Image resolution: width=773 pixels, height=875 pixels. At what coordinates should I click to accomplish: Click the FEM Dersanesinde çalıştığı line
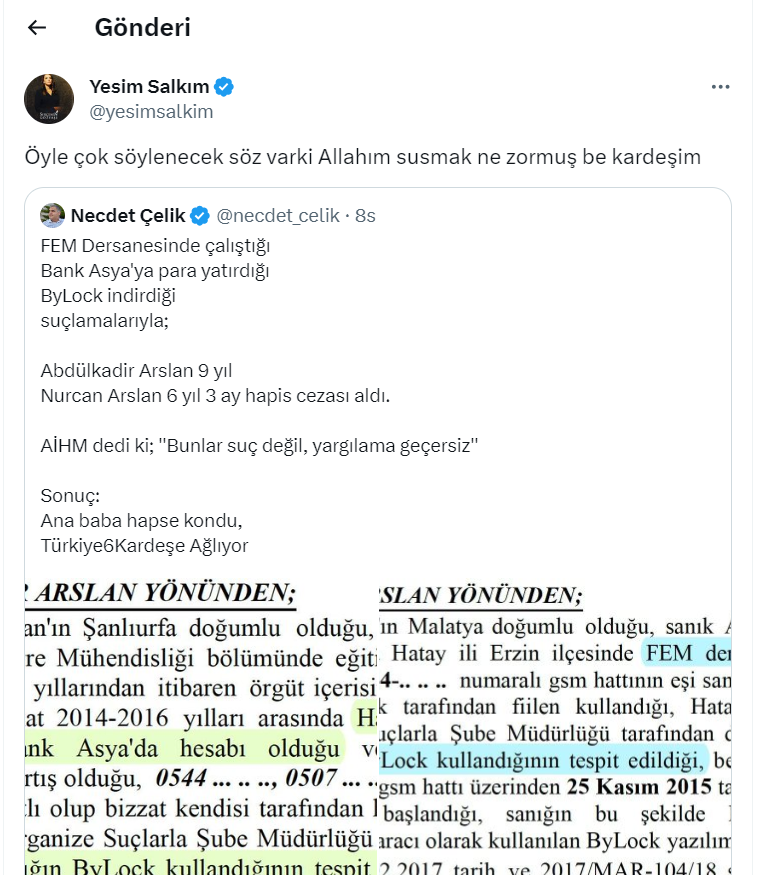[155, 246]
